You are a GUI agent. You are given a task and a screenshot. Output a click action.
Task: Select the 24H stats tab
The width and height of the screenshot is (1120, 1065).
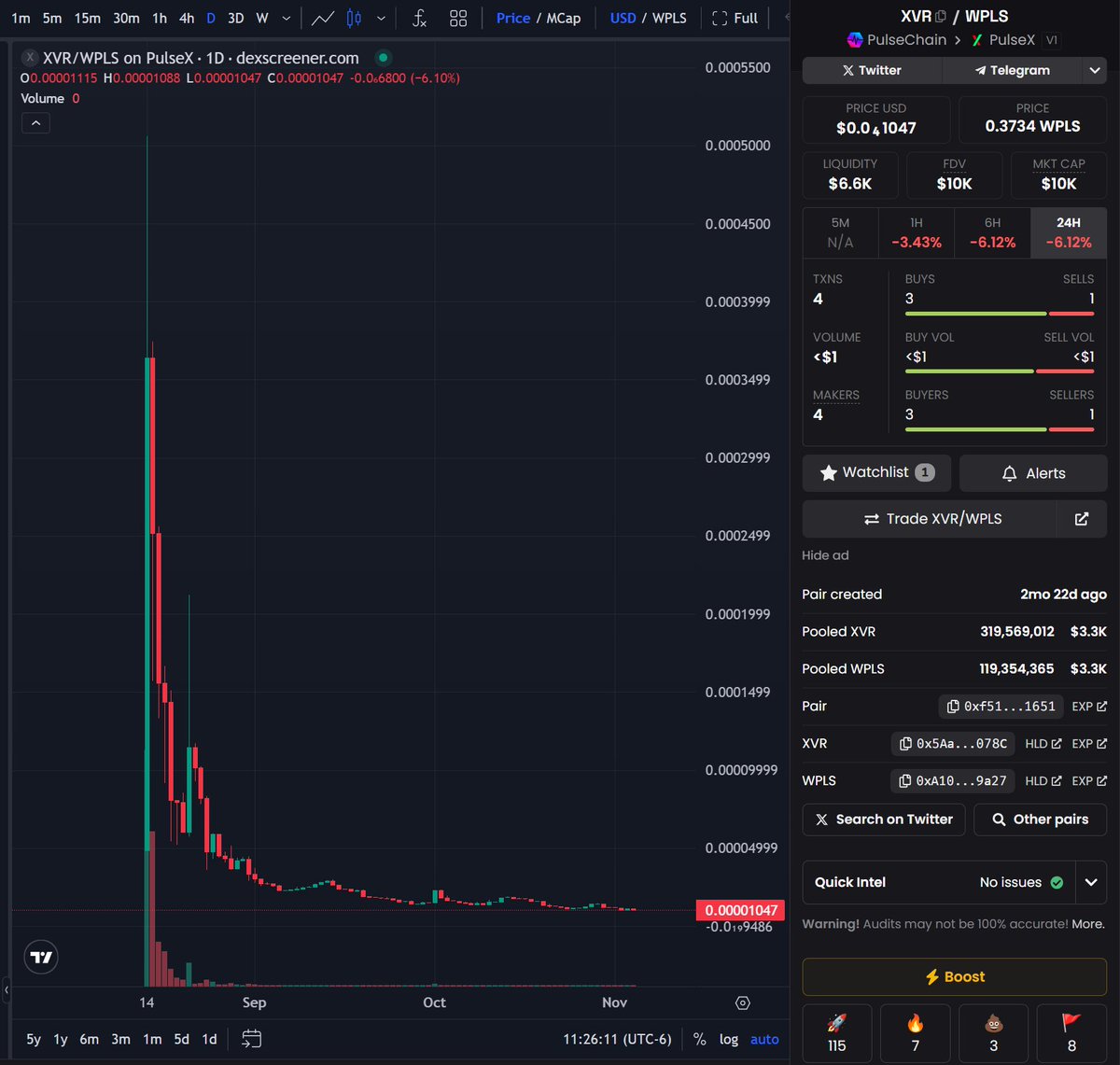click(1069, 232)
